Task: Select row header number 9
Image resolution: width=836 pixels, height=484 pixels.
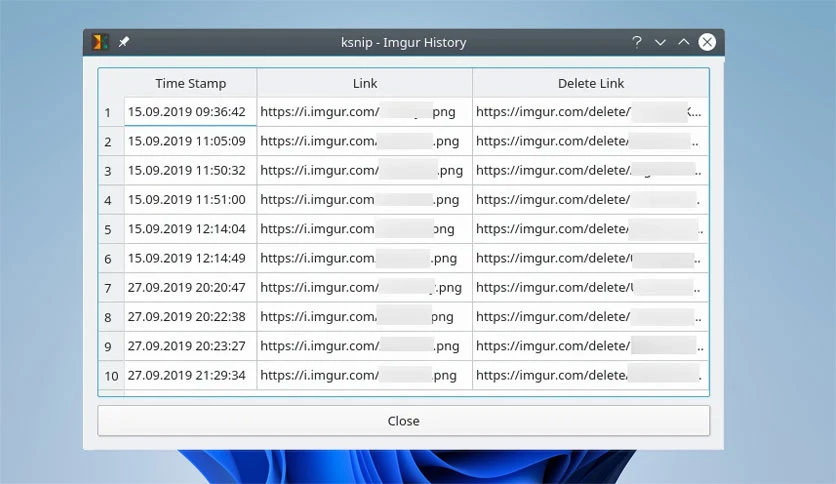Action: 111,346
